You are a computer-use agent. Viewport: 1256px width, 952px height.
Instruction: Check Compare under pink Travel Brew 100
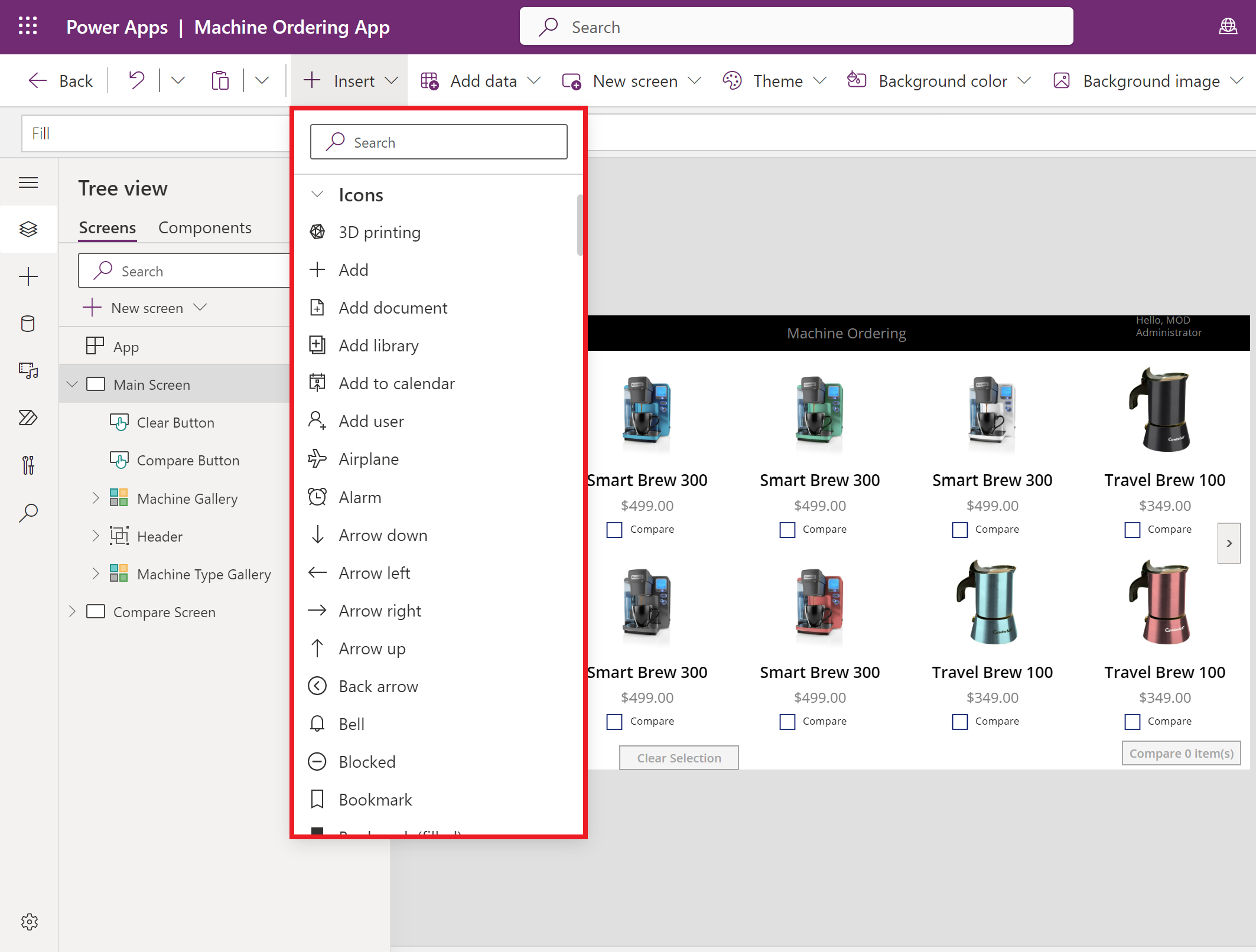[x=1133, y=722]
